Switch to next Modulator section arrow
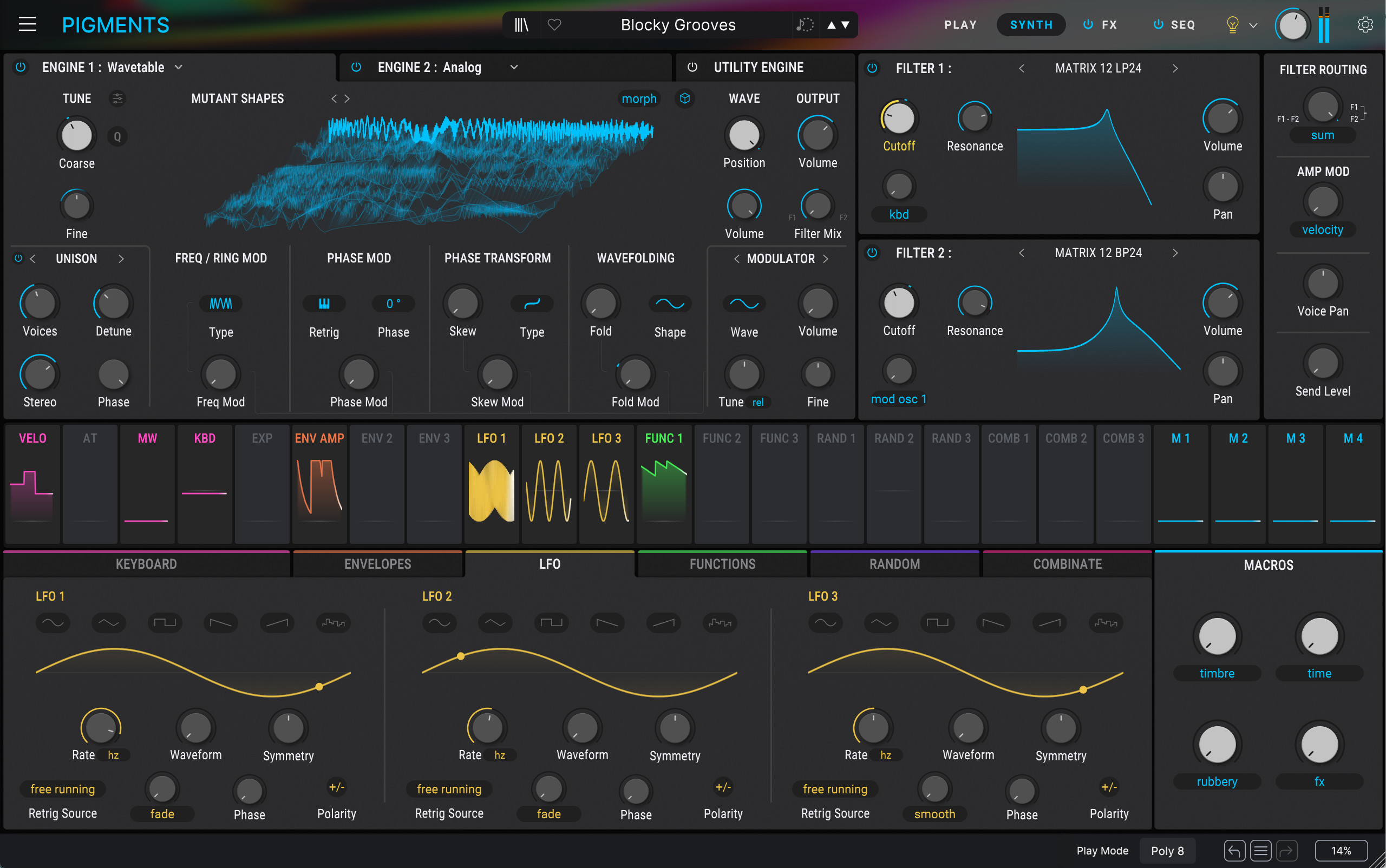This screenshot has height=868, width=1386. pyautogui.click(x=826, y=259)
